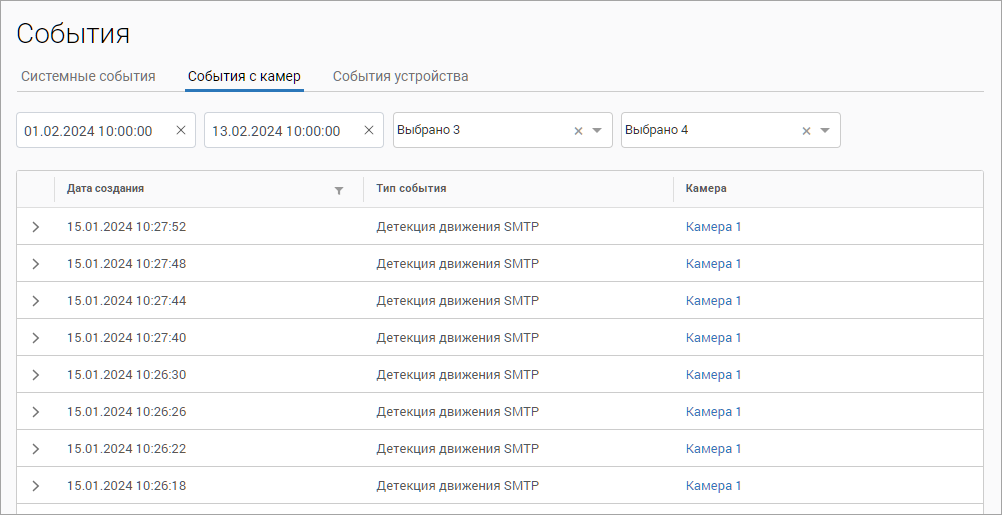Clear the end date 13.02.2024 field
The height and width of the screenshot is (515, 1002).
(369, 130)
